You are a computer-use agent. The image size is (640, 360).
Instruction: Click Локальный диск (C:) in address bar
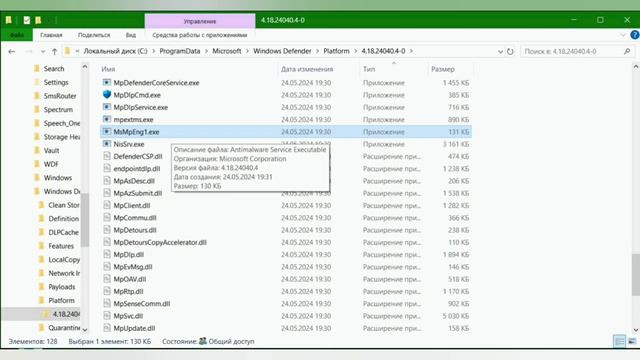coord(116,51)
